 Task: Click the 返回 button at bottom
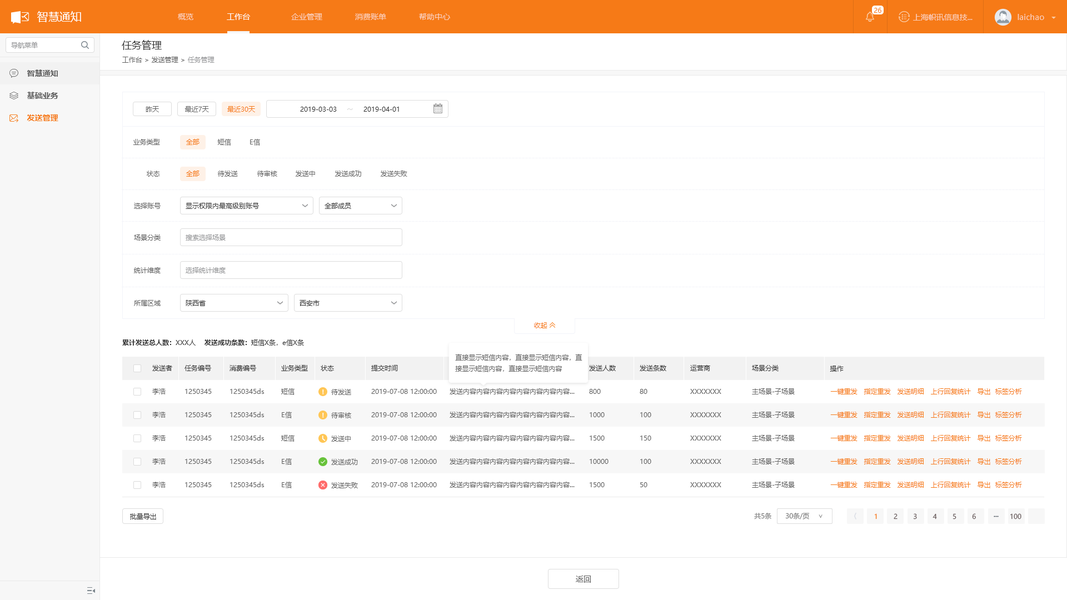(x=583, y=579)
